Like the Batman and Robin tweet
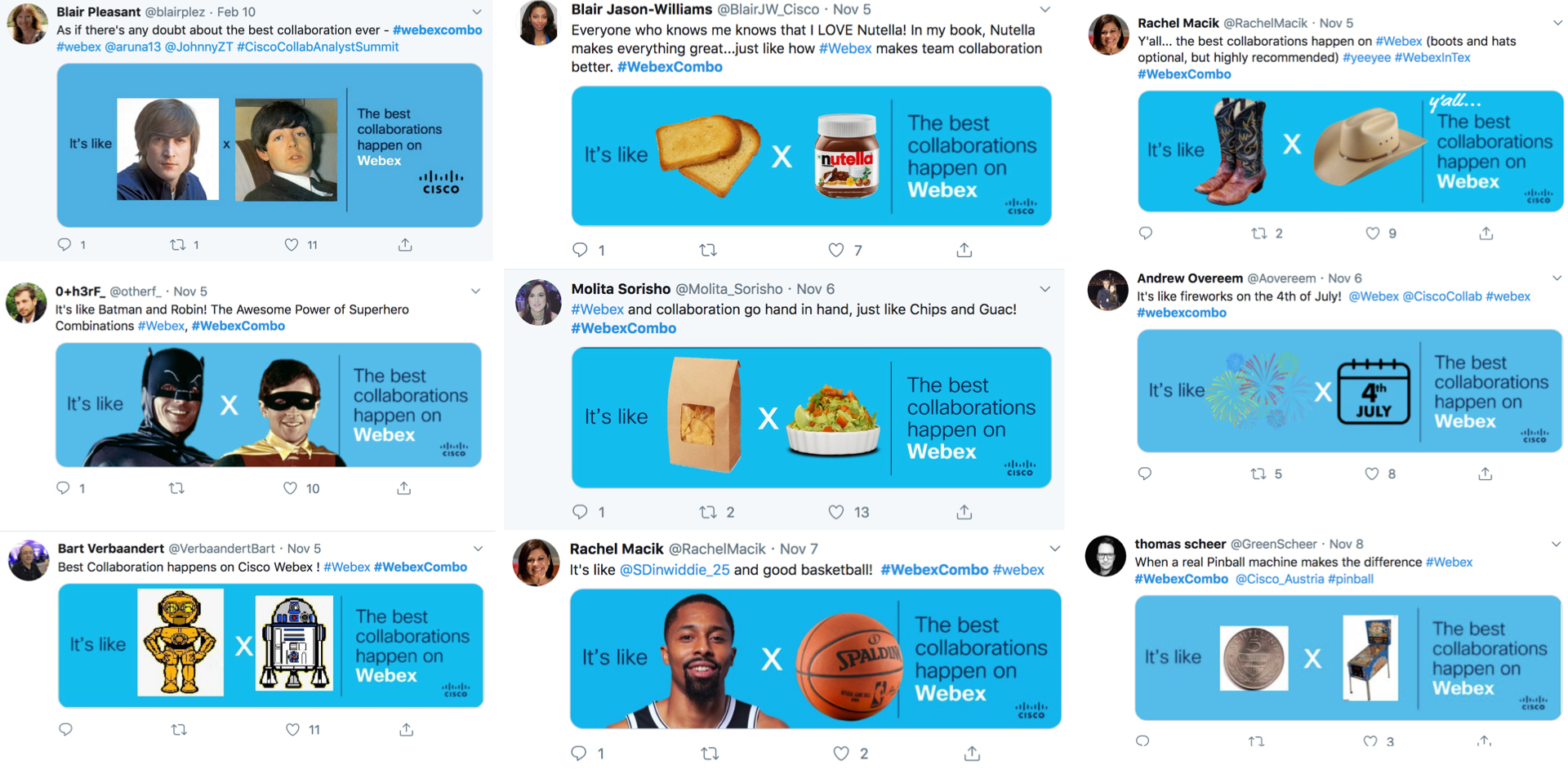 pos(290,488)
